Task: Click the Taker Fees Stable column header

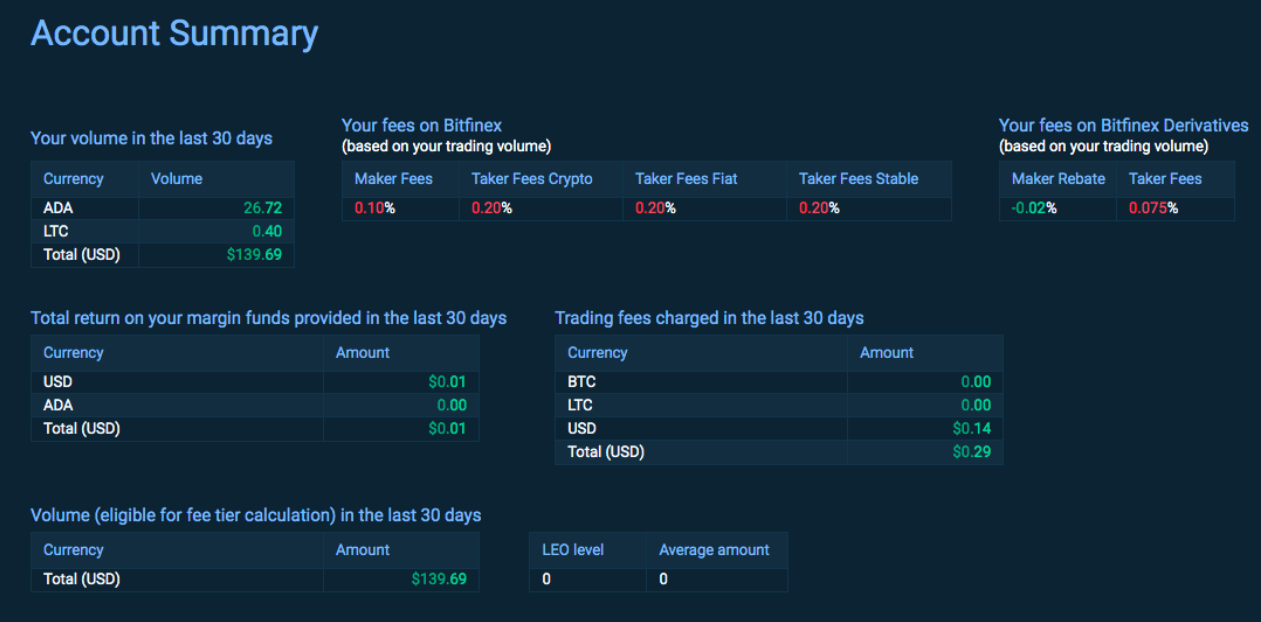Action: pyautogui.click(x=858, y=179)
